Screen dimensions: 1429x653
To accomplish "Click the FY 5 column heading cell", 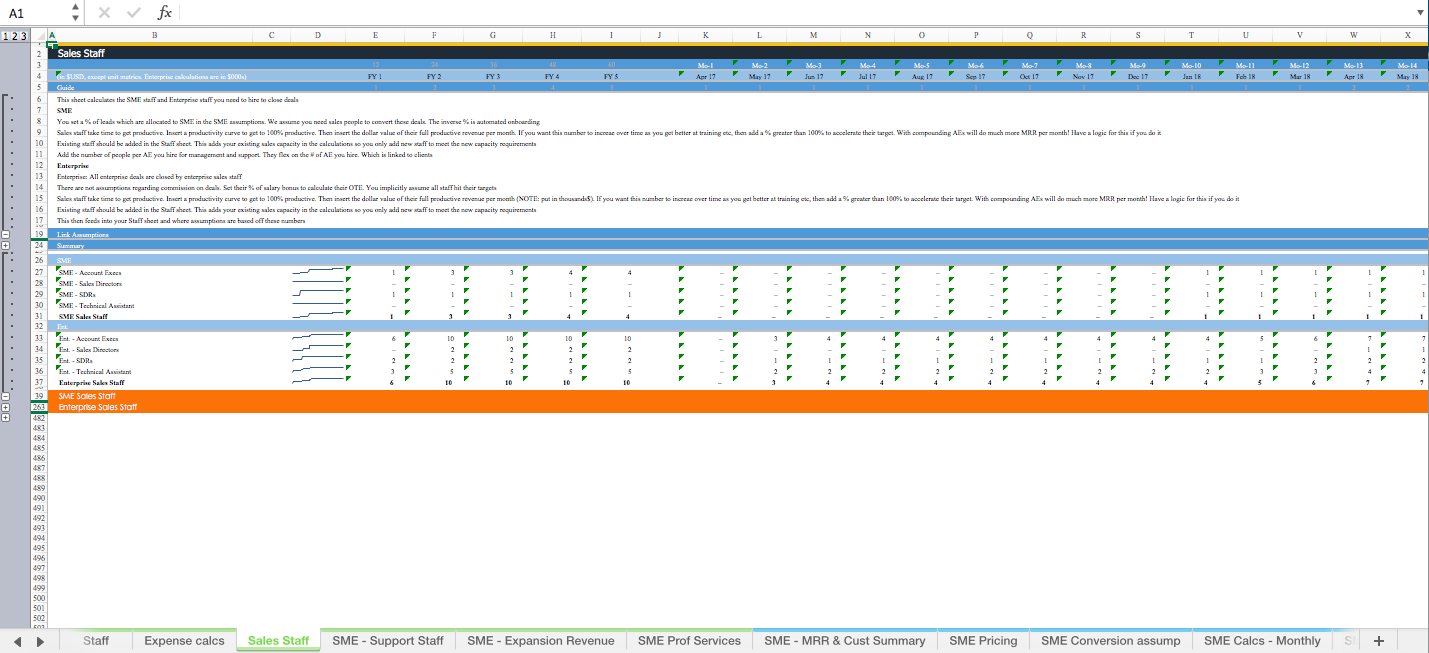I will pyautogui.click(x=611, y=76).
